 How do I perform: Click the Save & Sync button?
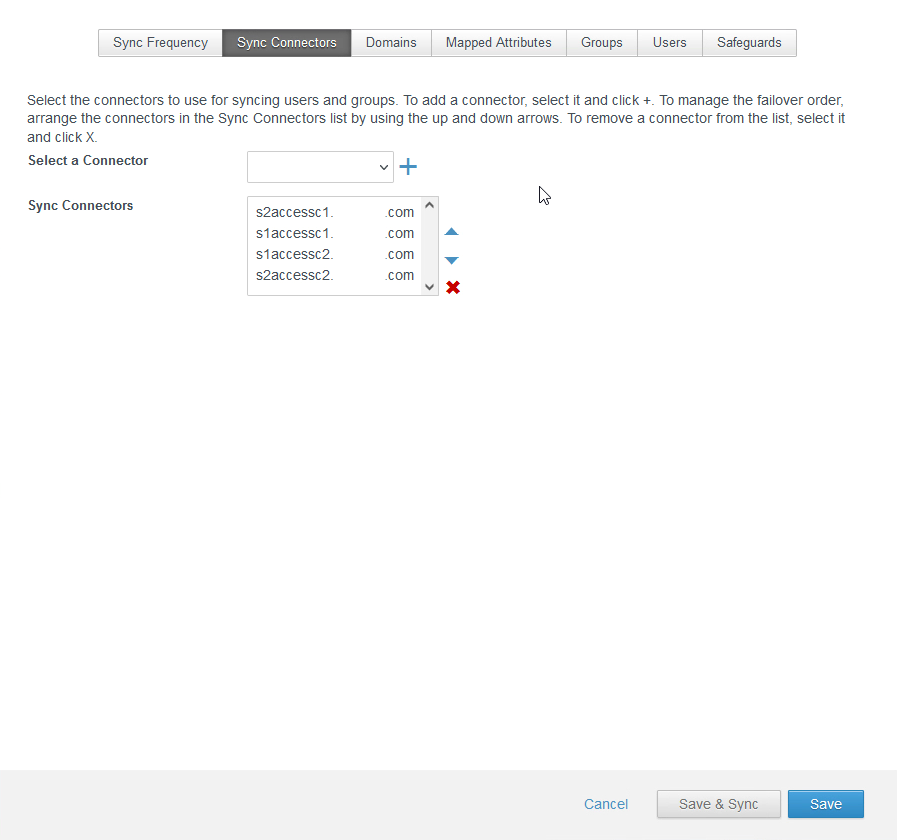(718, 804)
